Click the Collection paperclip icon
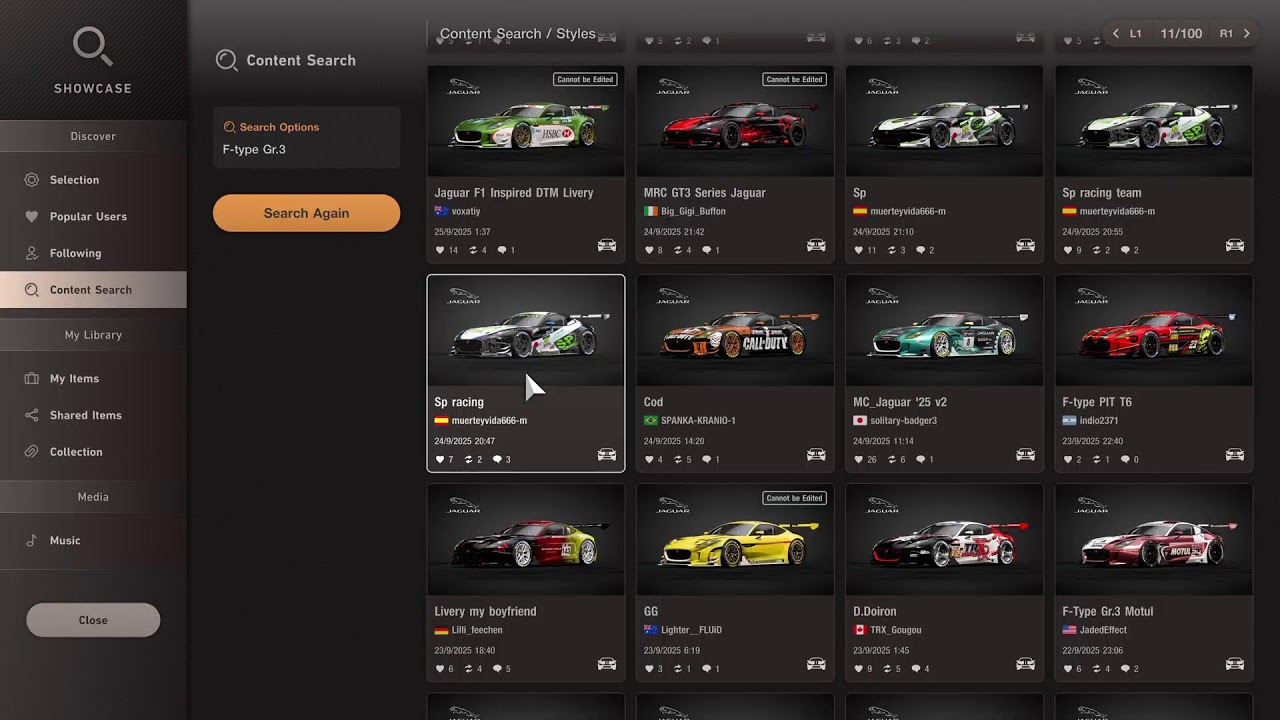 [32, 452]
